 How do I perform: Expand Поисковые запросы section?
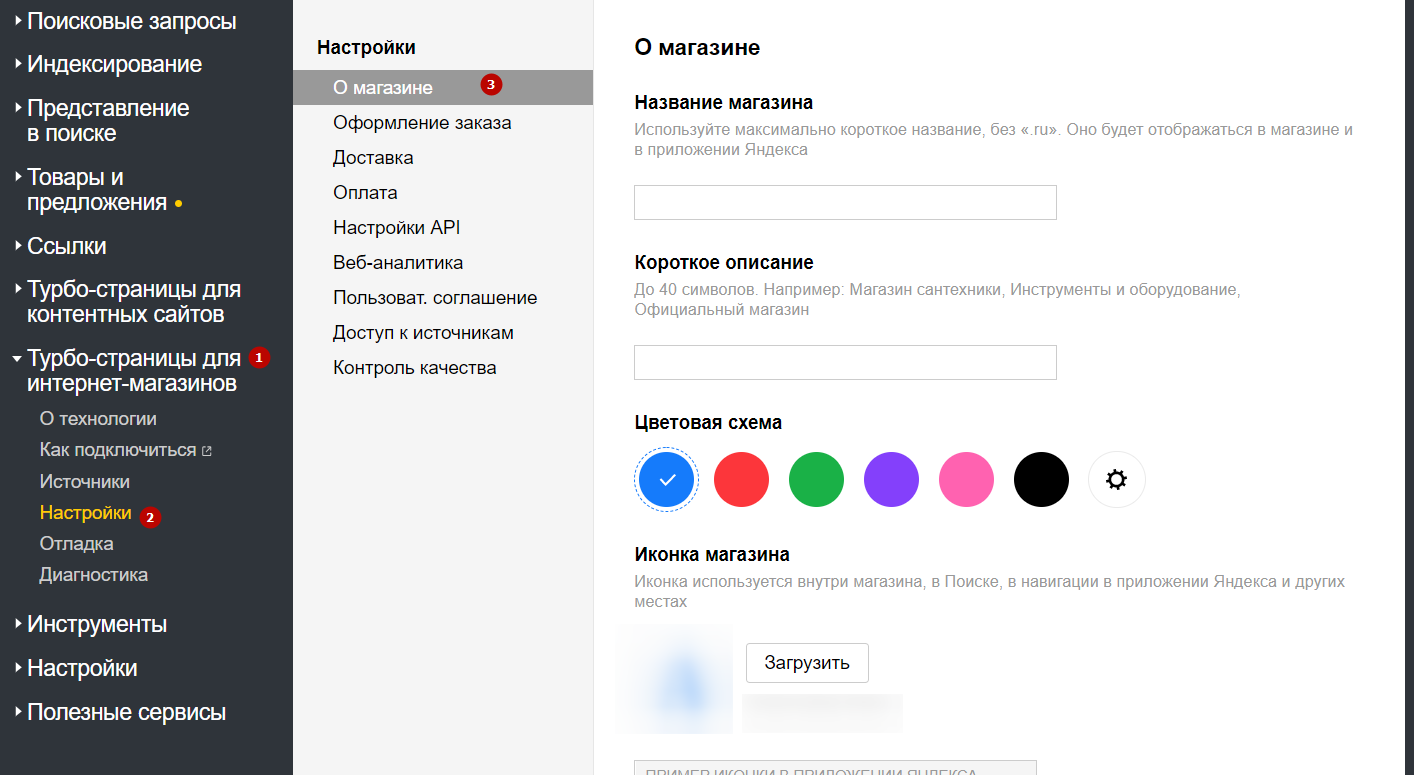tap(131, 21)
